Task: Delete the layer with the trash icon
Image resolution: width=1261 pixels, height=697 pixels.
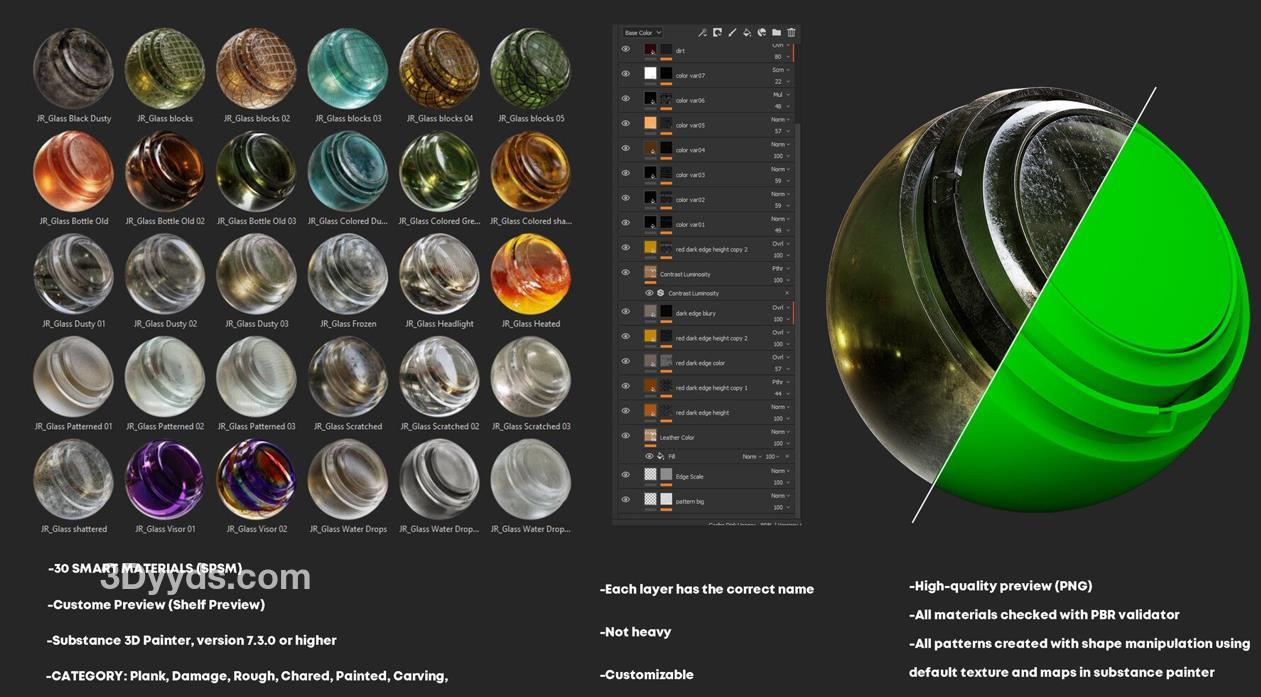Action: coord(791,33)
